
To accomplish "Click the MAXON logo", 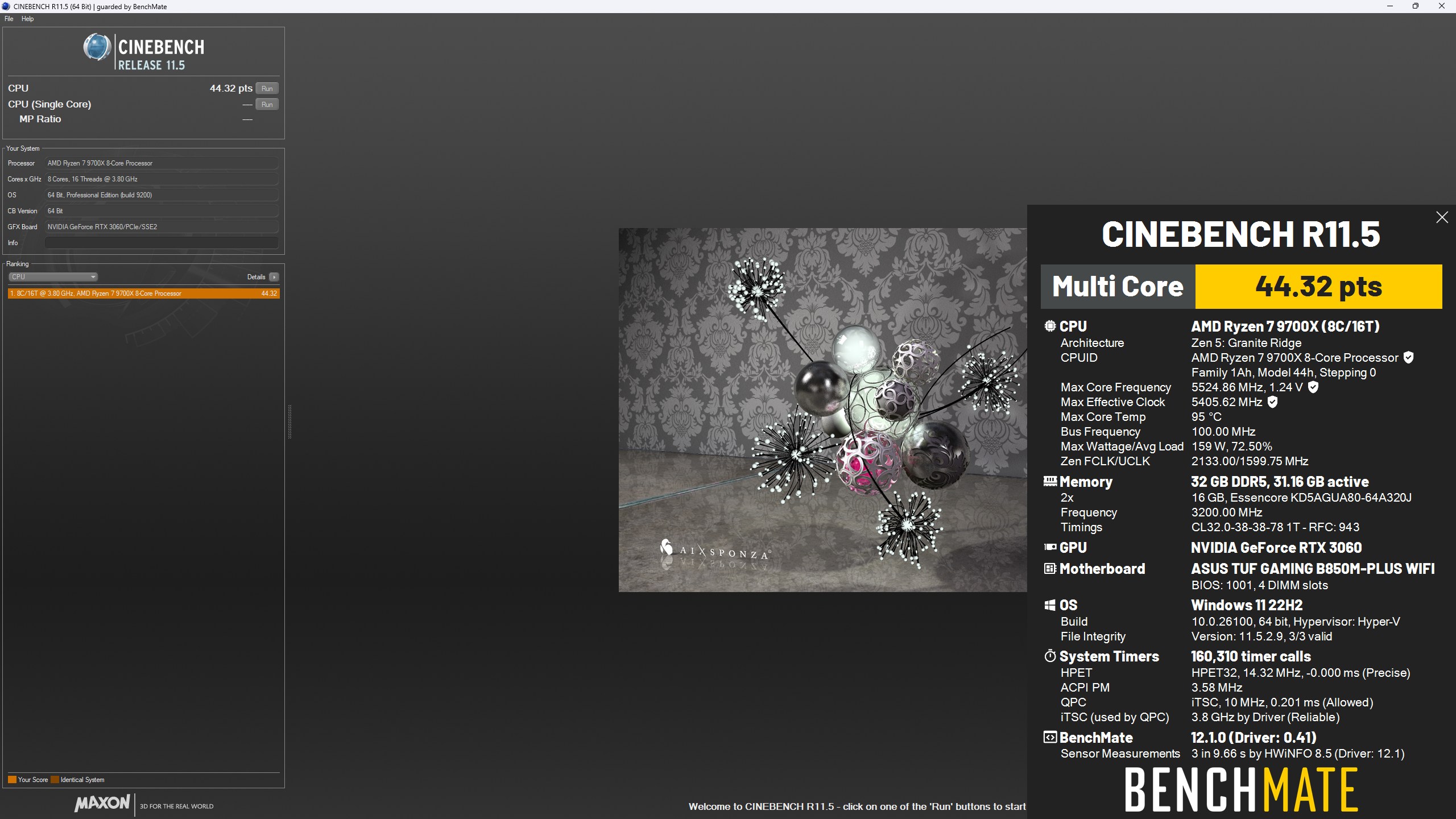I will 102,803.
